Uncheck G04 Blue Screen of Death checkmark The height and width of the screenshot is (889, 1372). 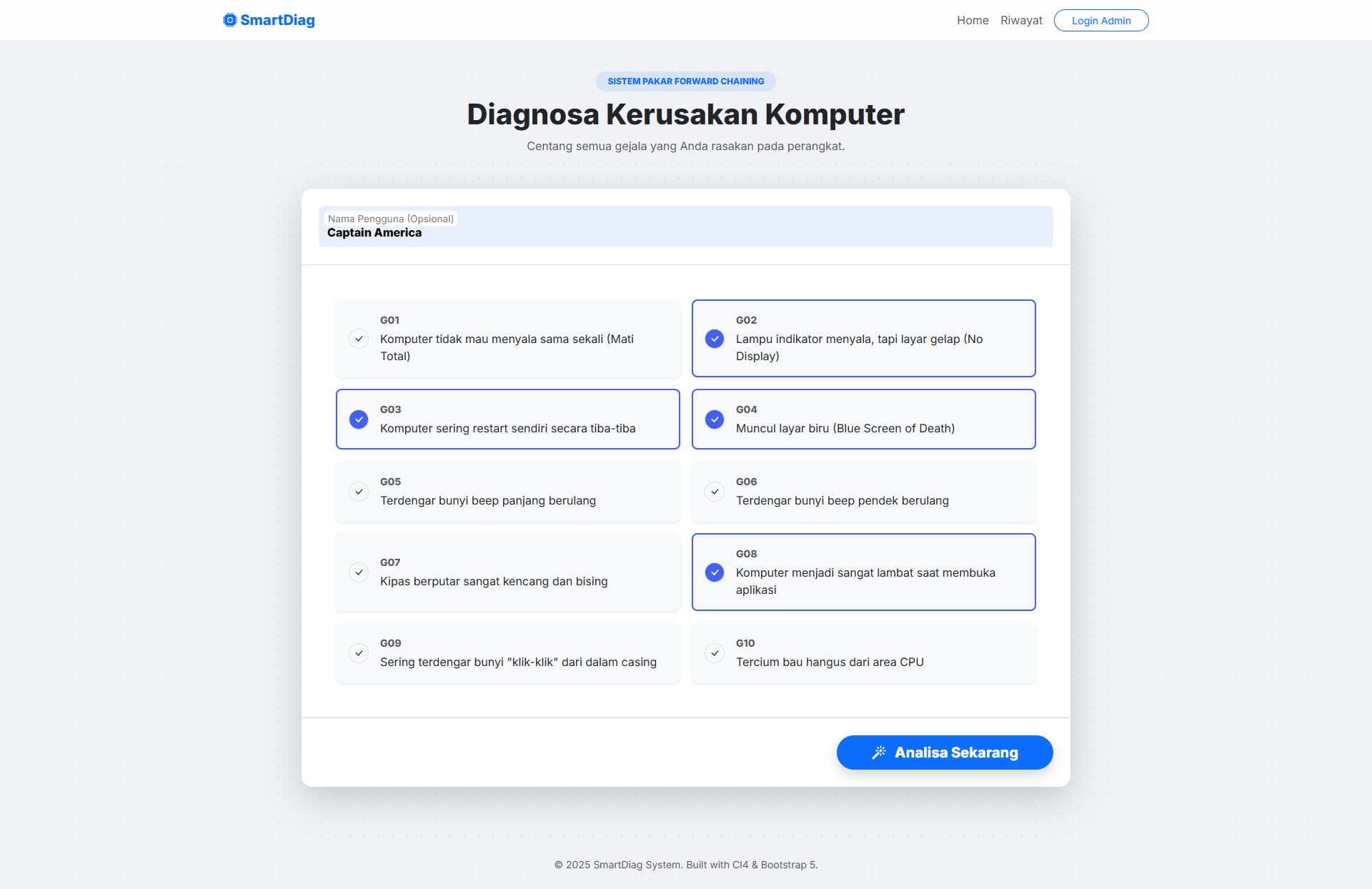click(715, 419)
